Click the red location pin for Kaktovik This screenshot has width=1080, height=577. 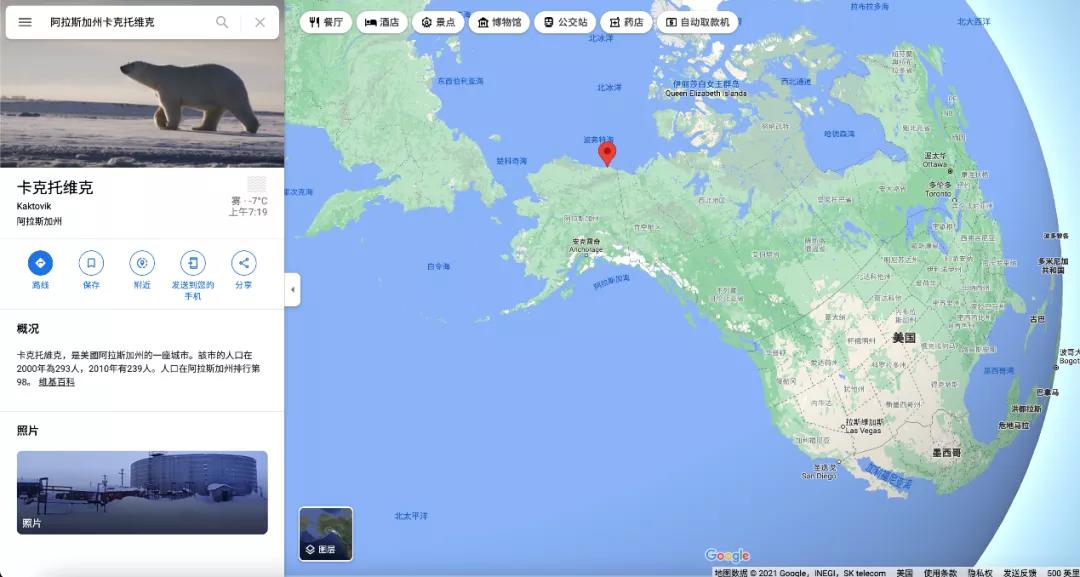[607, 154]
